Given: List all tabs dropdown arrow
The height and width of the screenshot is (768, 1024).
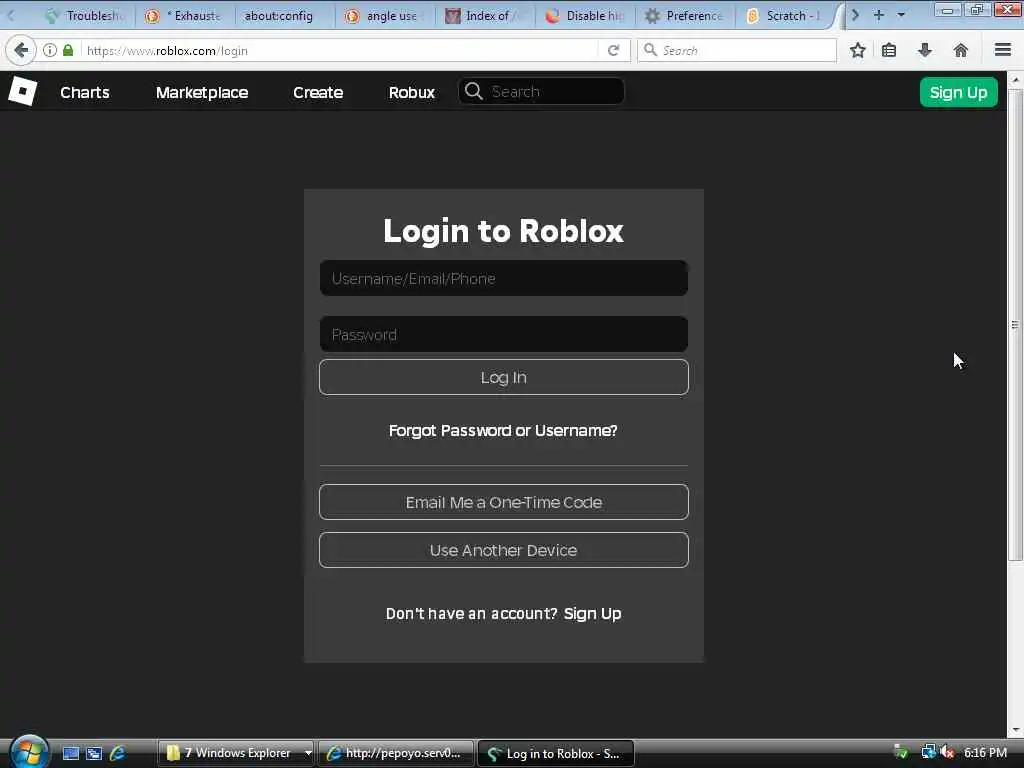Looking at the screenshot, I should (901, 15).
